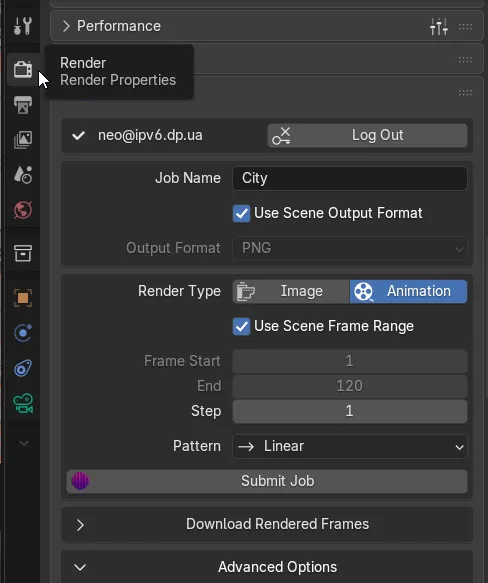
Task: Click the purple striped Submit Job icon
Action: [x=80, y=481]
